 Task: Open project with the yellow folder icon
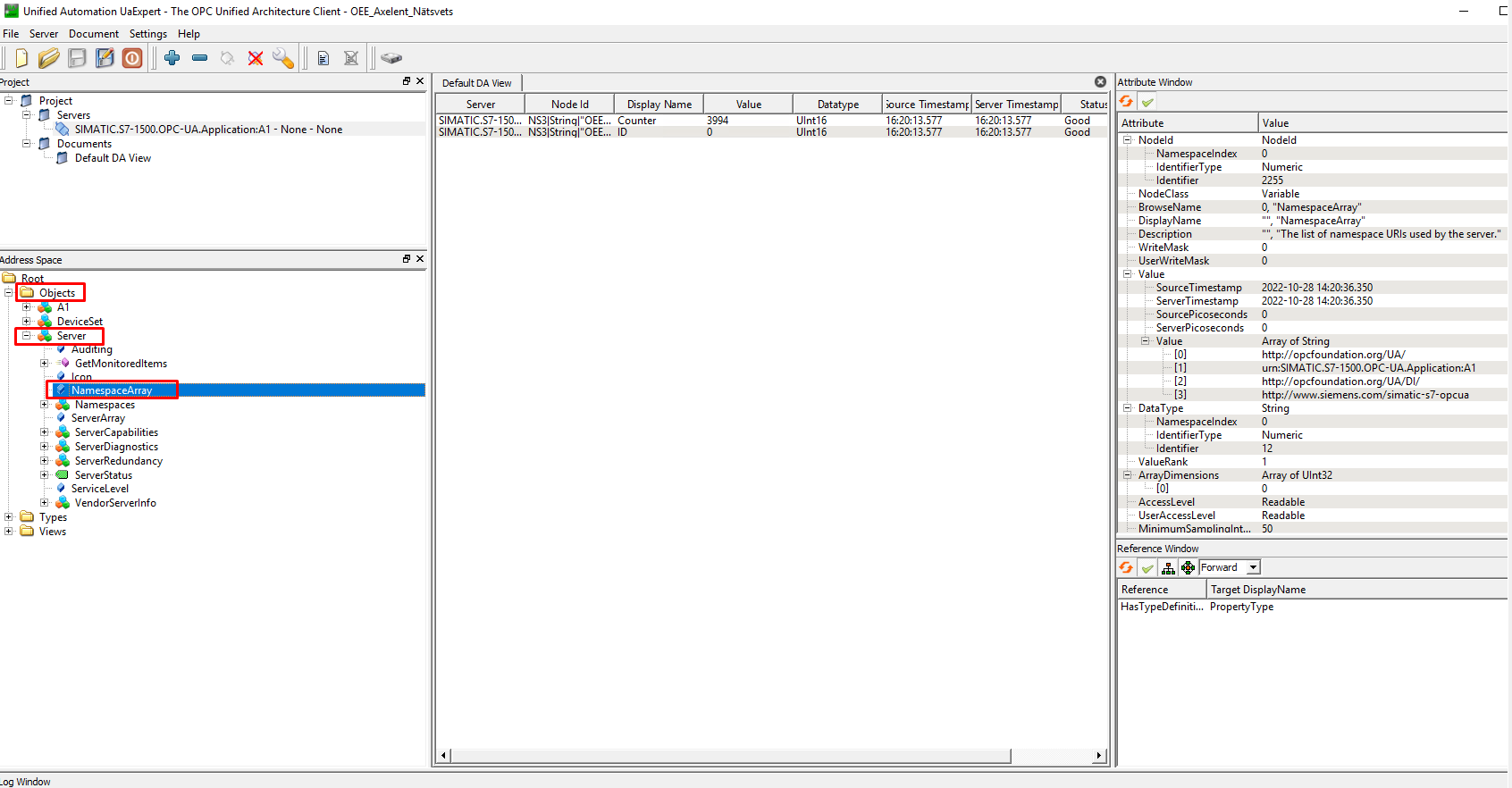(x=49, y=58)
